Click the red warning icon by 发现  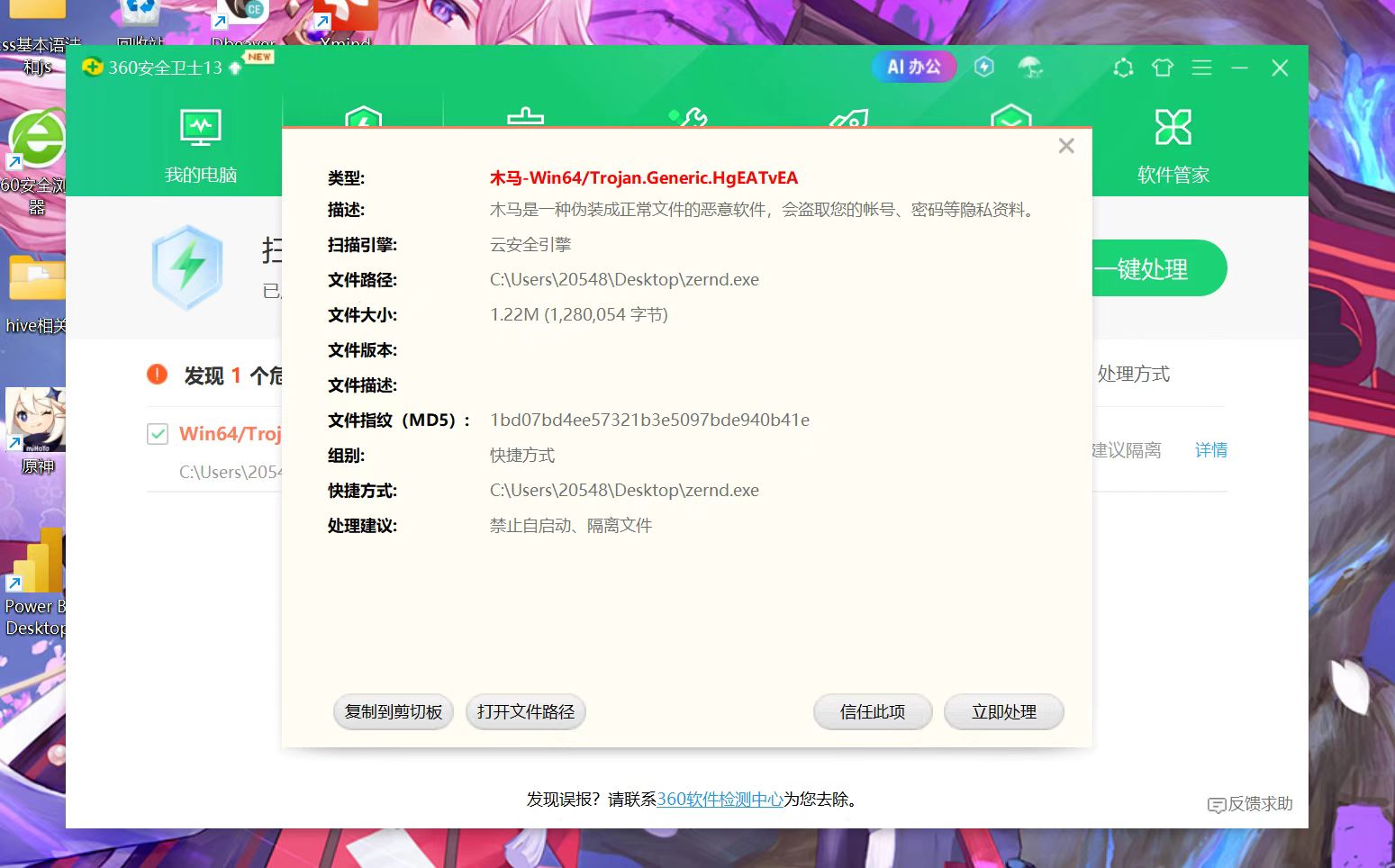point(158,375)
